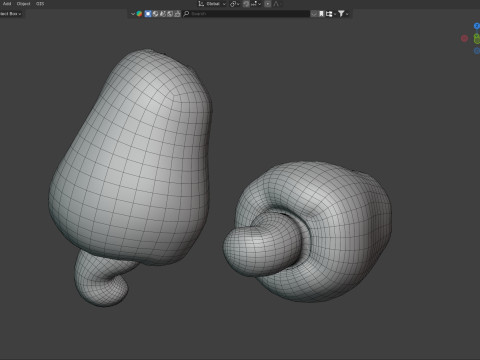Click the blue Z axis on navigation gizmo

tap(477, 26)
